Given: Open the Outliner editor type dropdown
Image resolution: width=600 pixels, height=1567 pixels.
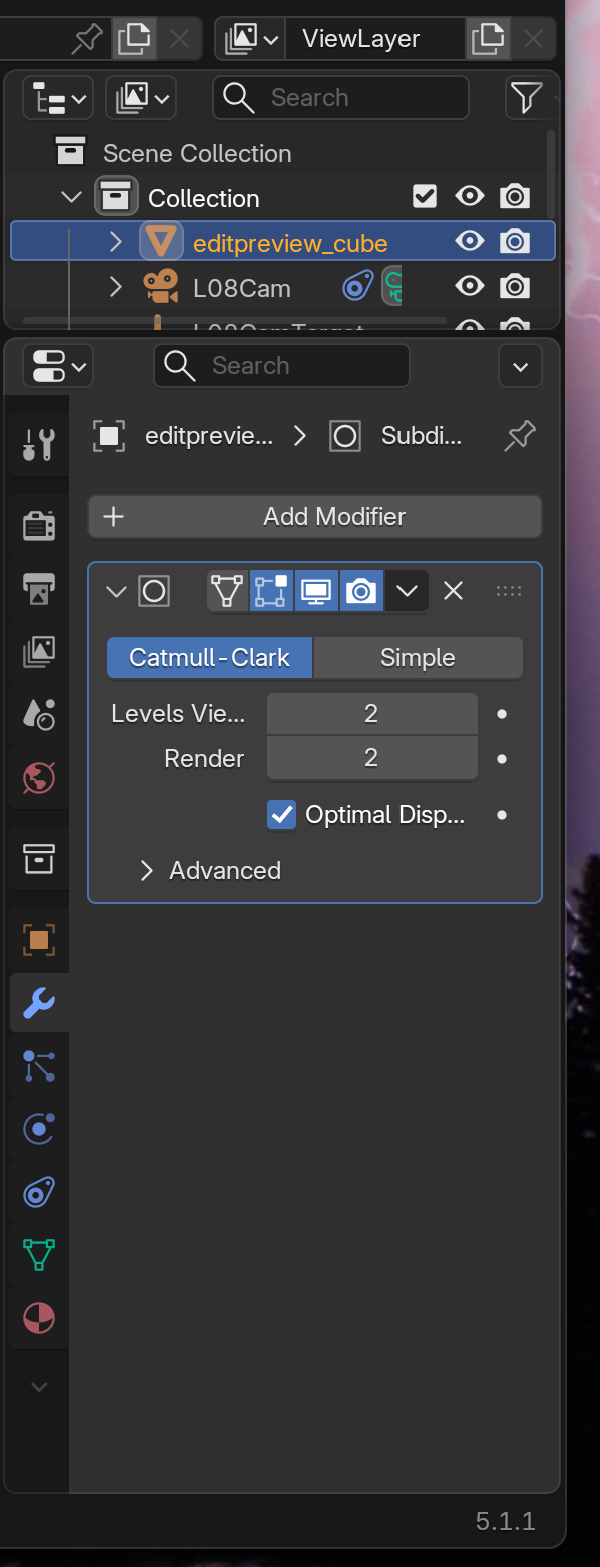Looking at the screenshot, I should tap(57, 98).
